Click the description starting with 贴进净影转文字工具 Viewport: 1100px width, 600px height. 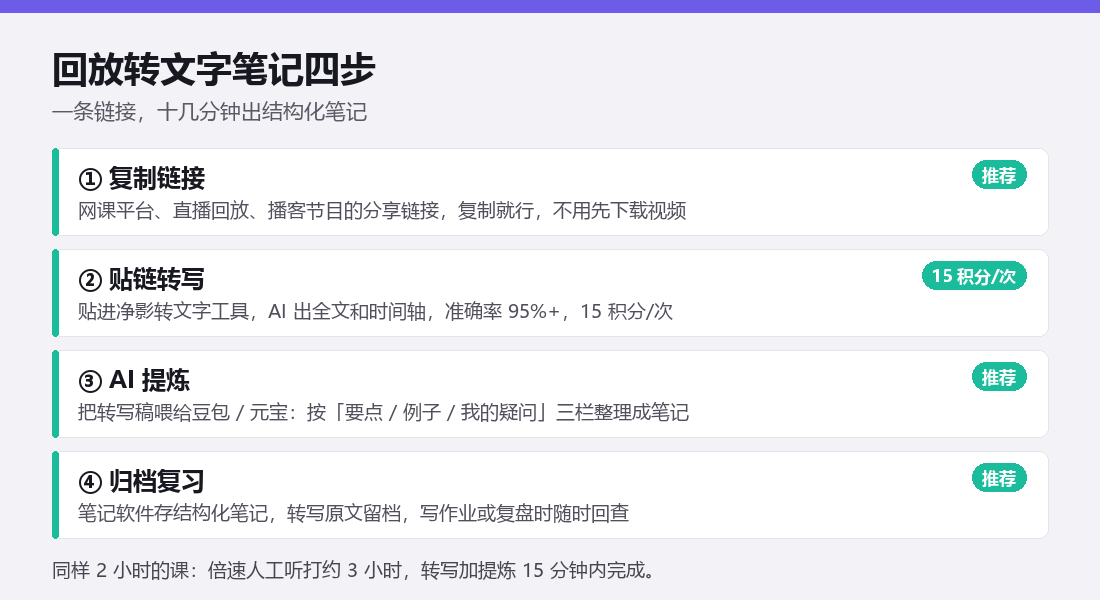click(x=375, y=312)
